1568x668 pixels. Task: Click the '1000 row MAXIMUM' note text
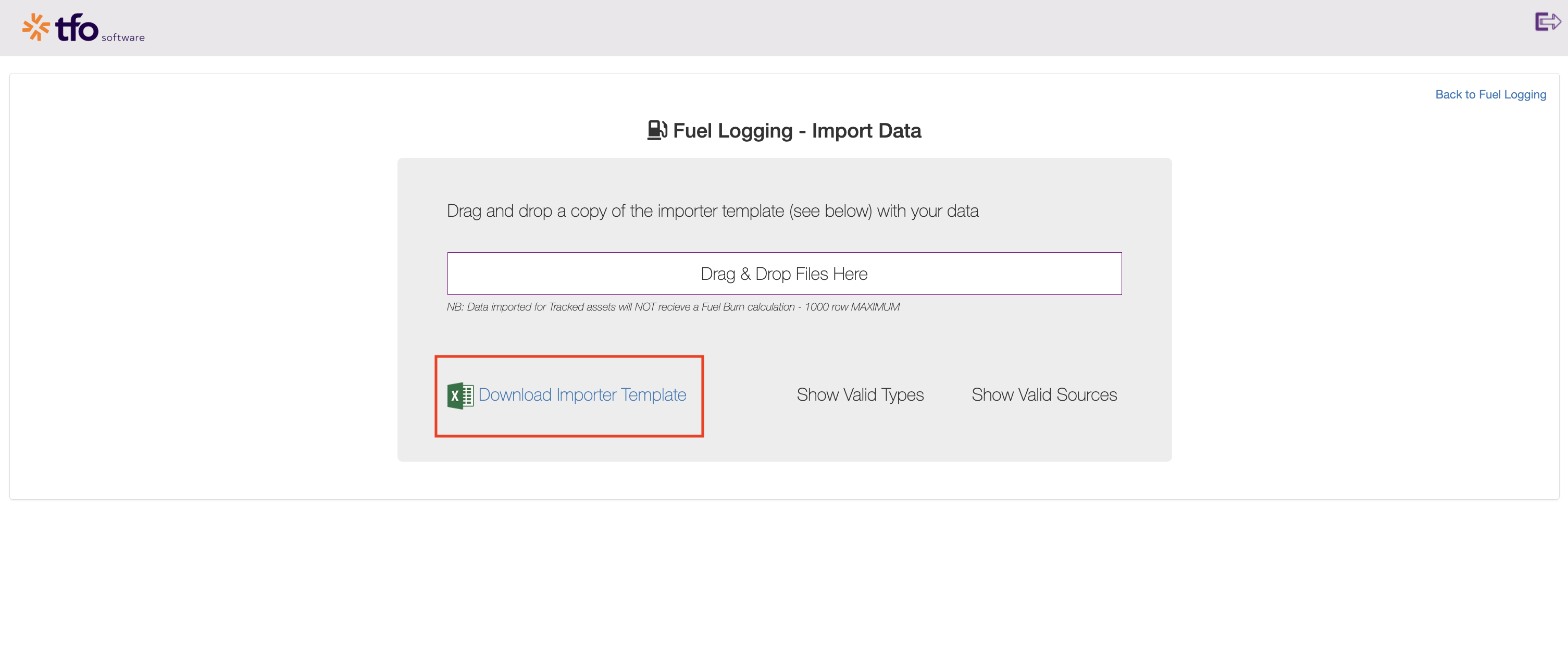852,307
